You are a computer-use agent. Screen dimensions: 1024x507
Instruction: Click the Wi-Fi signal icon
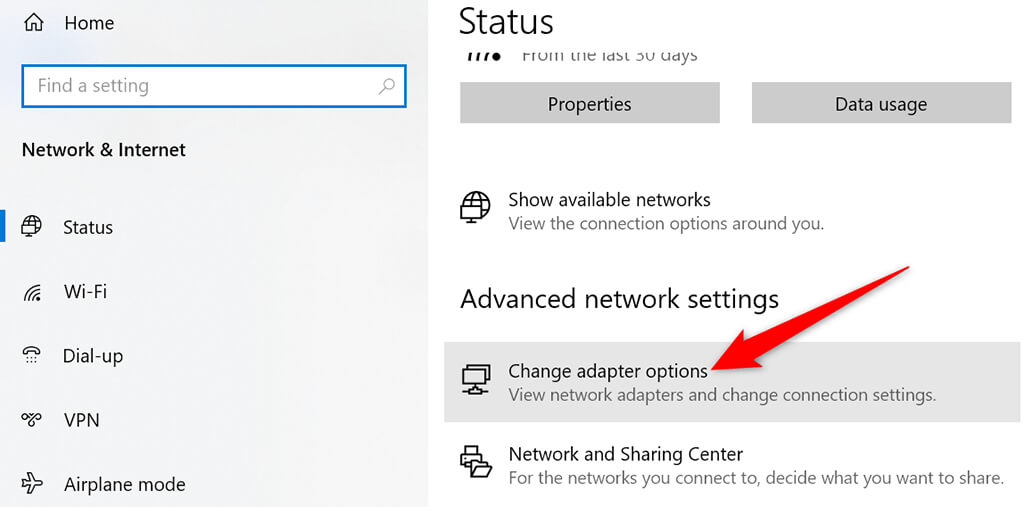pos(33,292)
